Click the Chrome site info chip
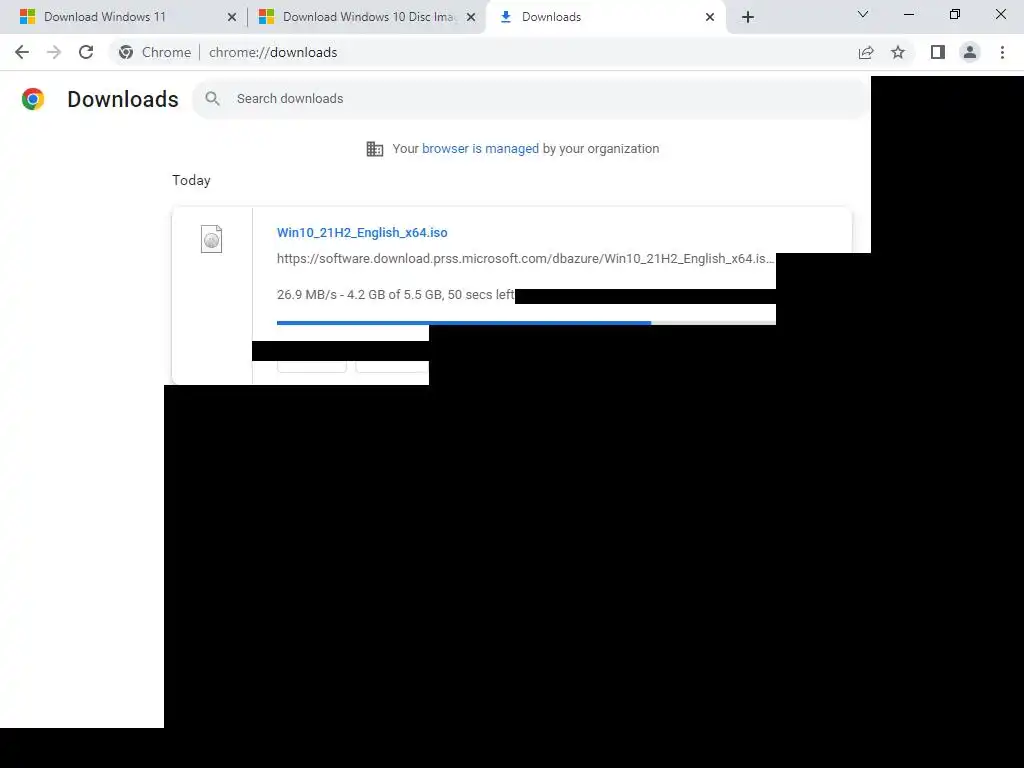 pos(155,52)
